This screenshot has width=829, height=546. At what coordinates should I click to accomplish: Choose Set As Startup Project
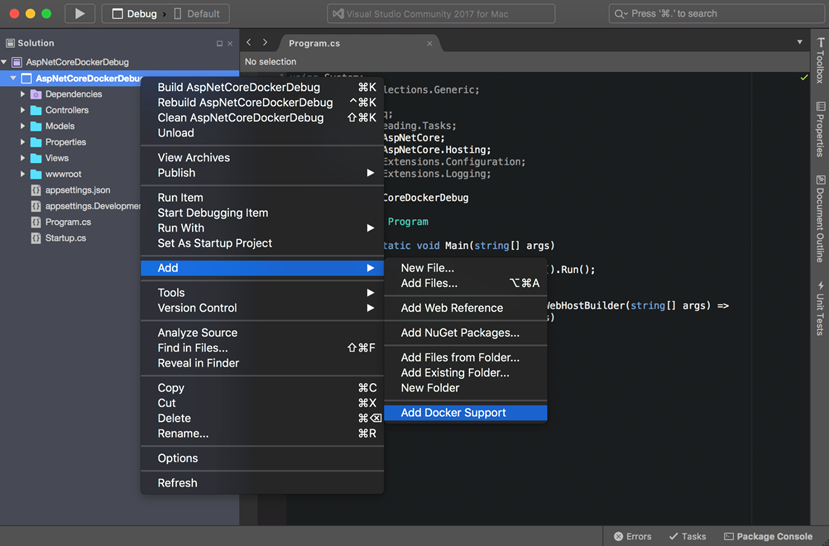coord(262,243)
